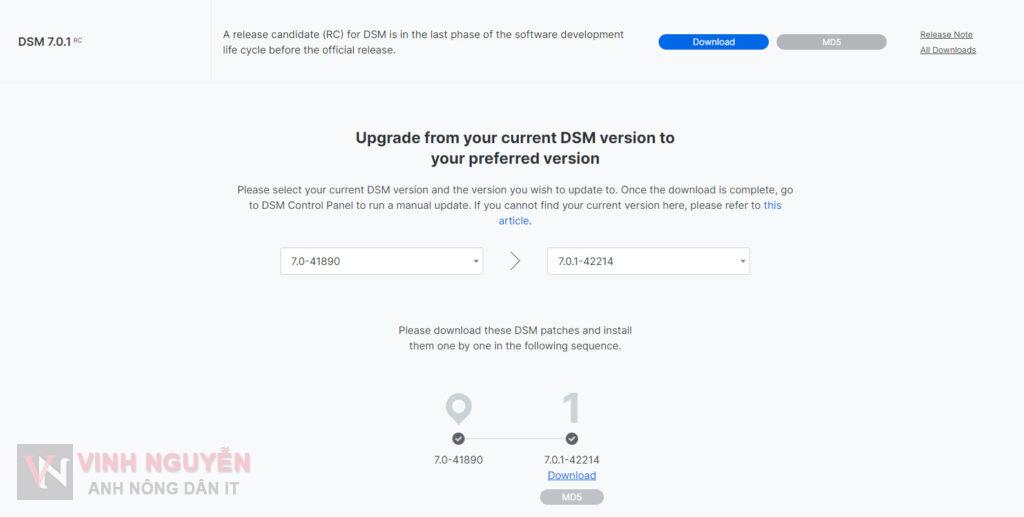Click the gray MD5 button at top
This screenshot has width=1024, height=517.
tap(831, 42)
